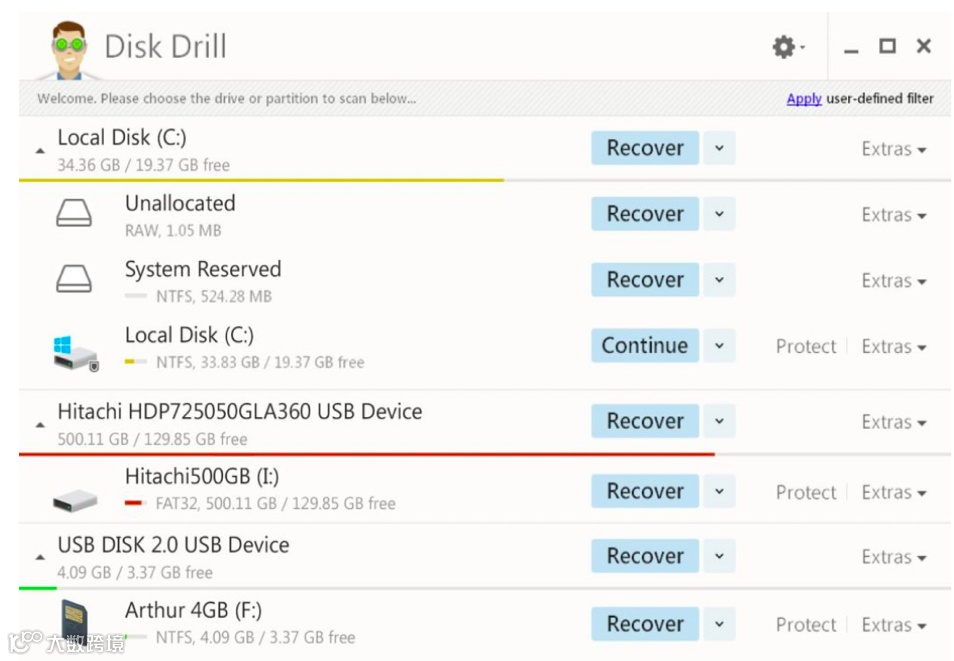
Task: Click the text 'FAT32, 500.11 GB / 129.85 GB free'
Action: click(276, 503)
